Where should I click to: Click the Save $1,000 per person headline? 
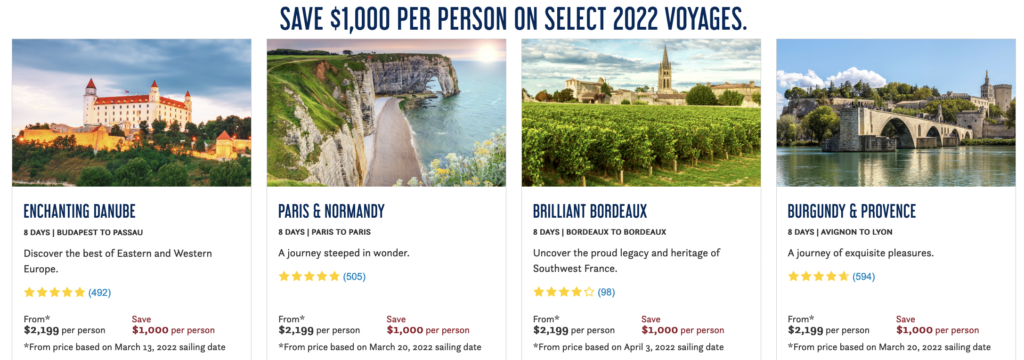coord(513,18)
